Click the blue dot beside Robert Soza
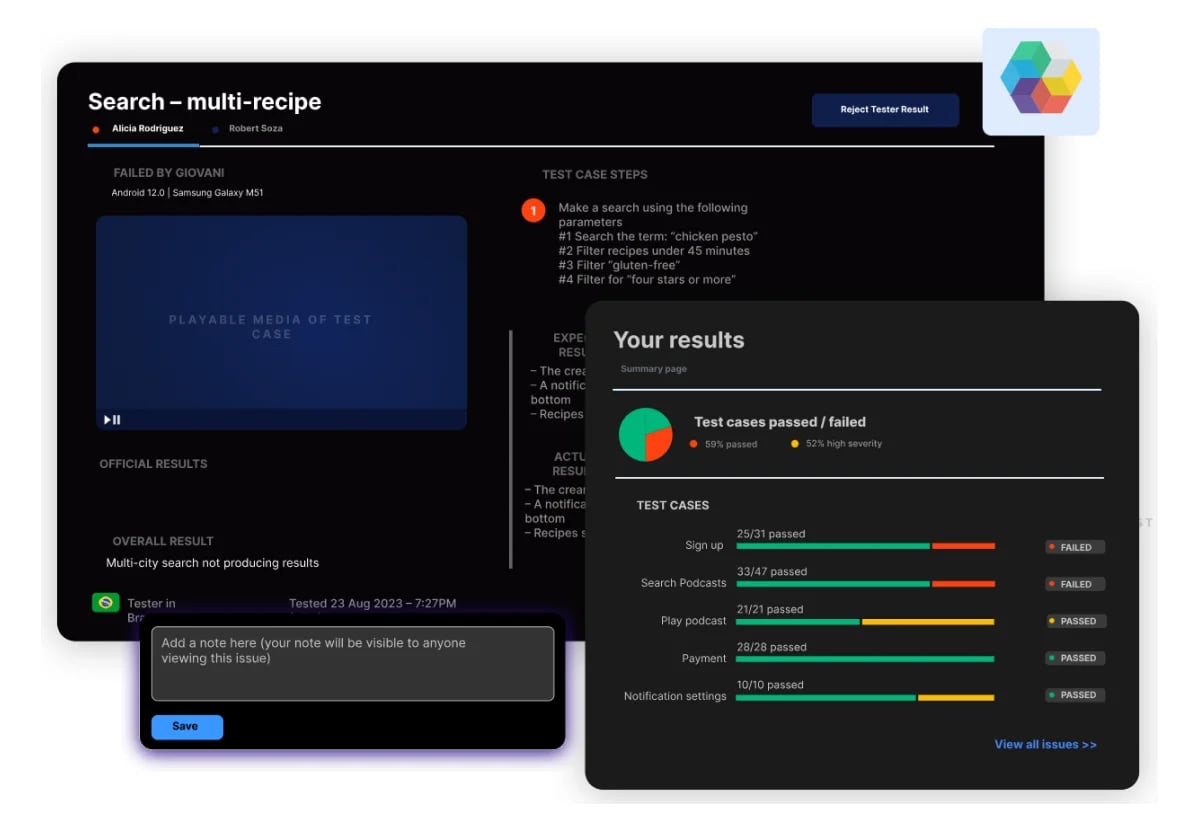The height and width of the screenshot is (832, 1200). pyautogui.click(x=214, y=128)
